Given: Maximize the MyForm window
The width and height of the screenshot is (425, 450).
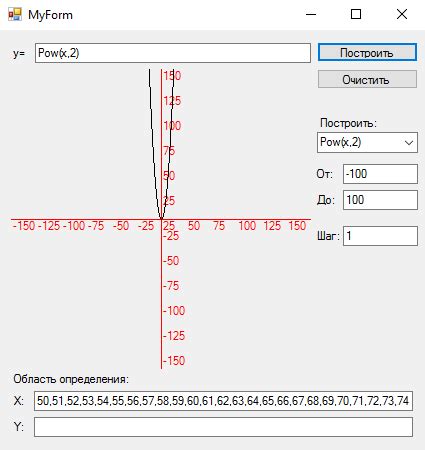Looking at the screenshot, I should pos(356,14).
